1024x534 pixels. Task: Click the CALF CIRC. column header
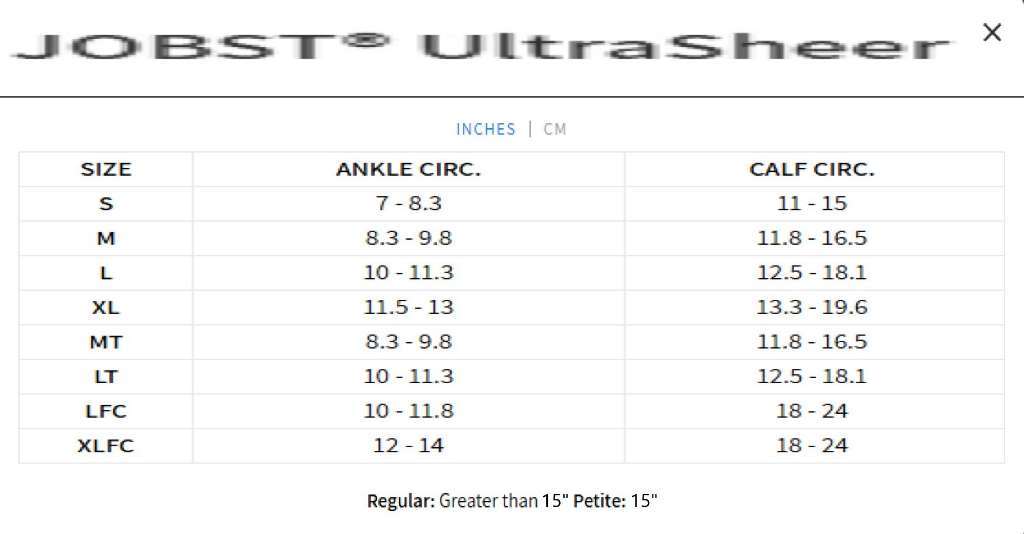point(812,170)
